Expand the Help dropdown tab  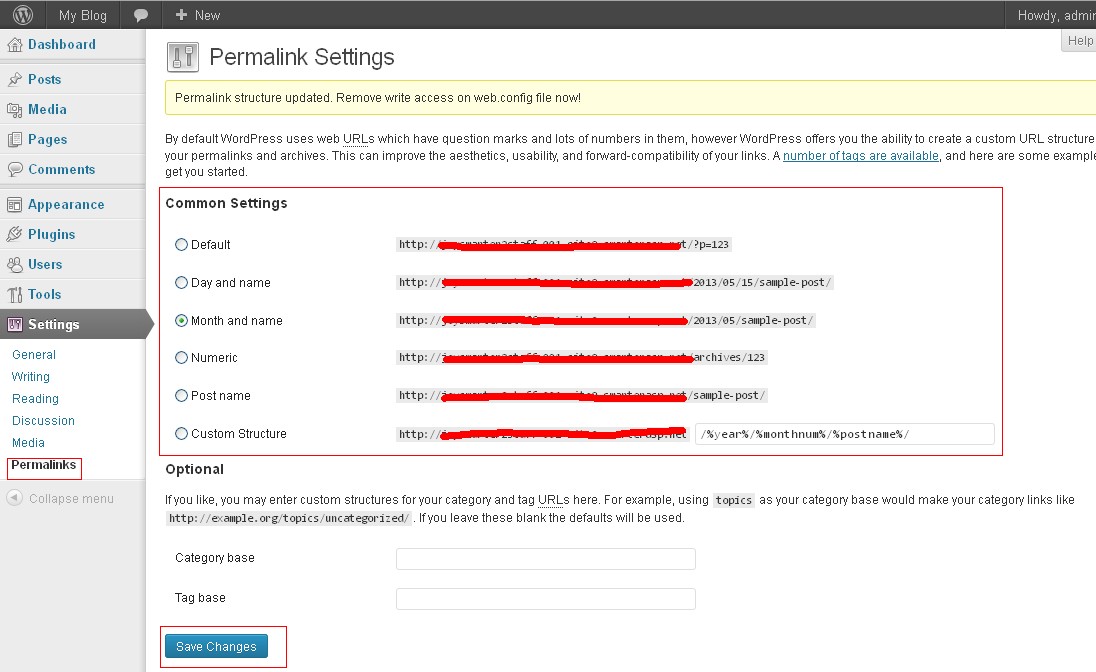[x=1079, y=41]
